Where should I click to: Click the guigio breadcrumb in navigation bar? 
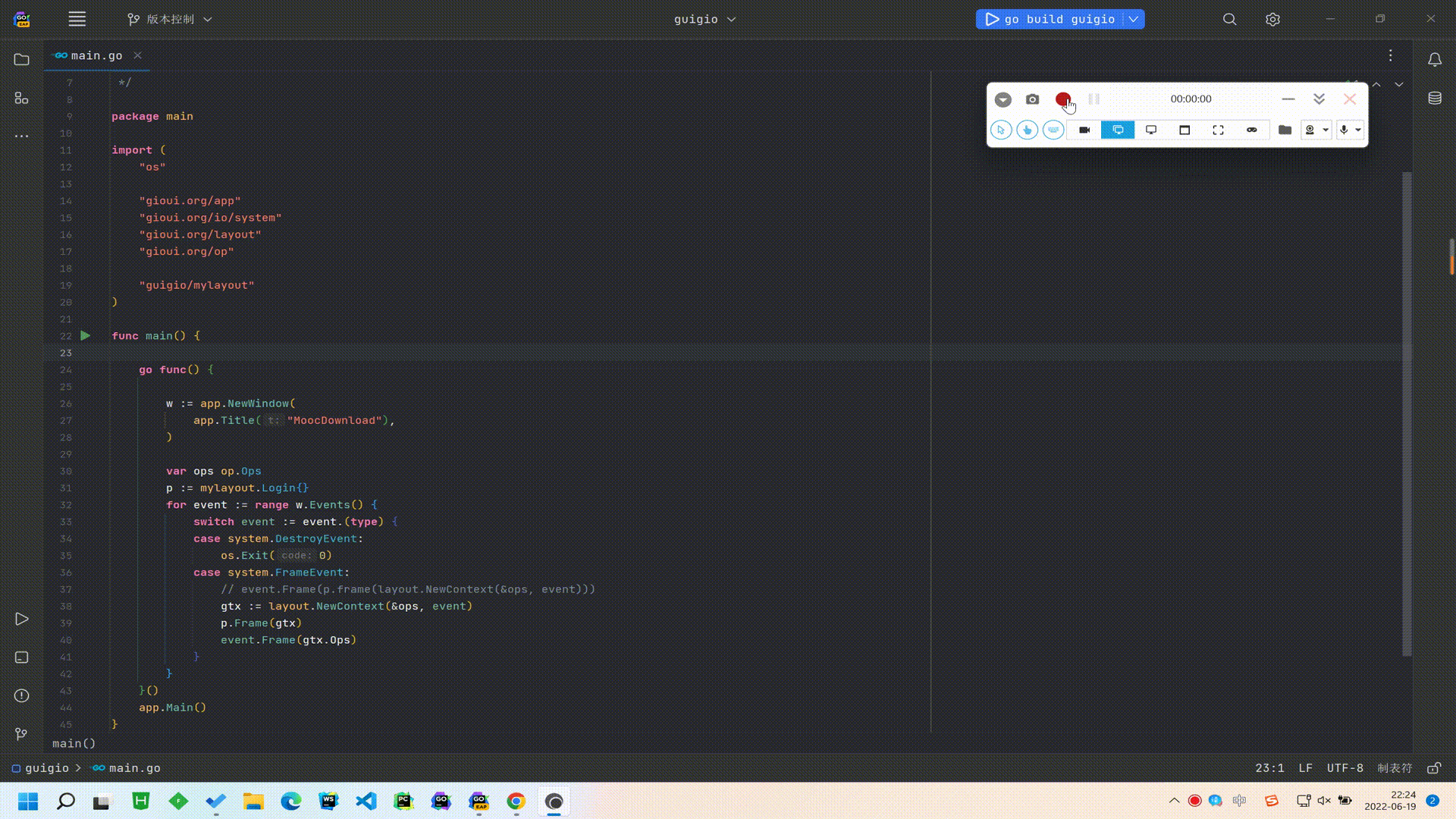(46, 768)
